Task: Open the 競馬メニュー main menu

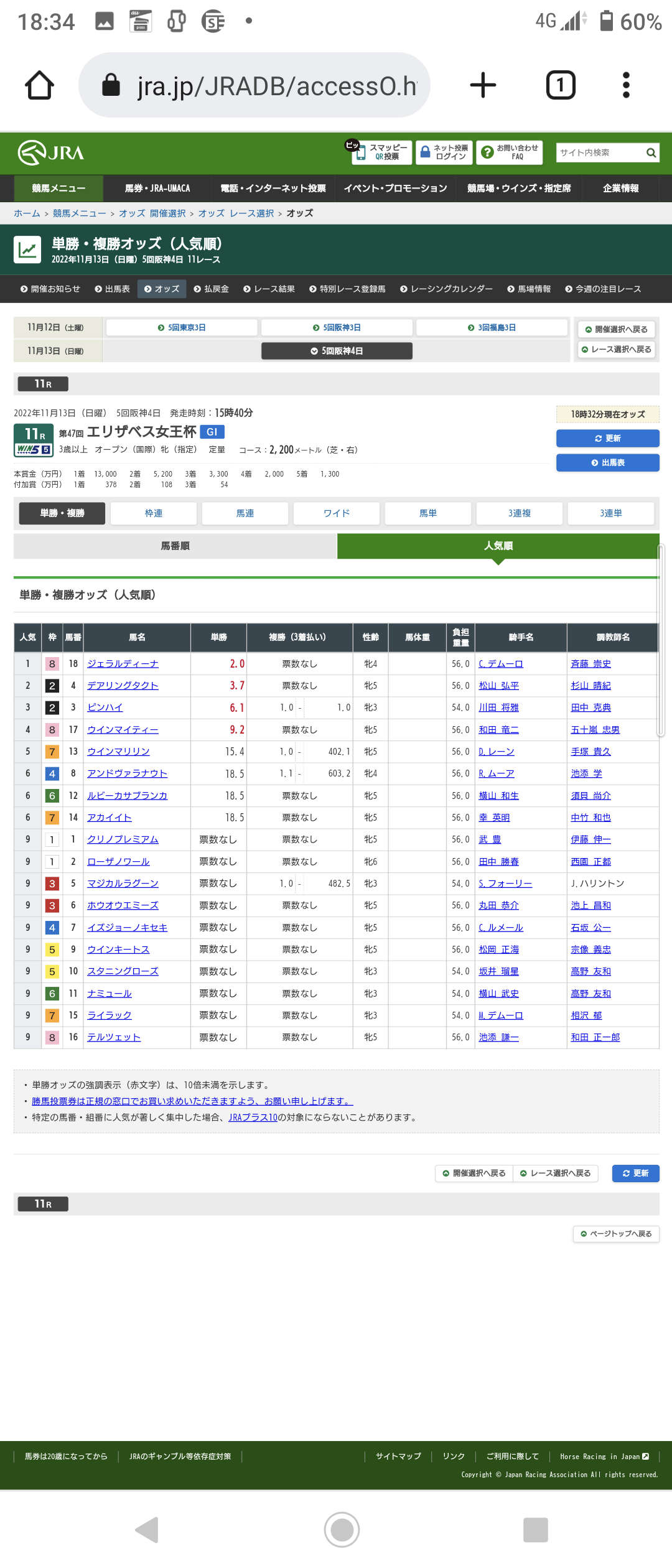Action: click(58, 189)
